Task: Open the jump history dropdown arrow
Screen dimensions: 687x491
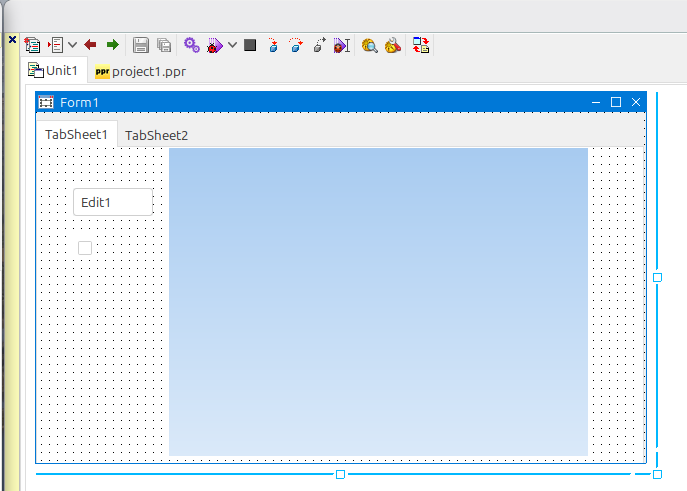Action: click(72, 45)
